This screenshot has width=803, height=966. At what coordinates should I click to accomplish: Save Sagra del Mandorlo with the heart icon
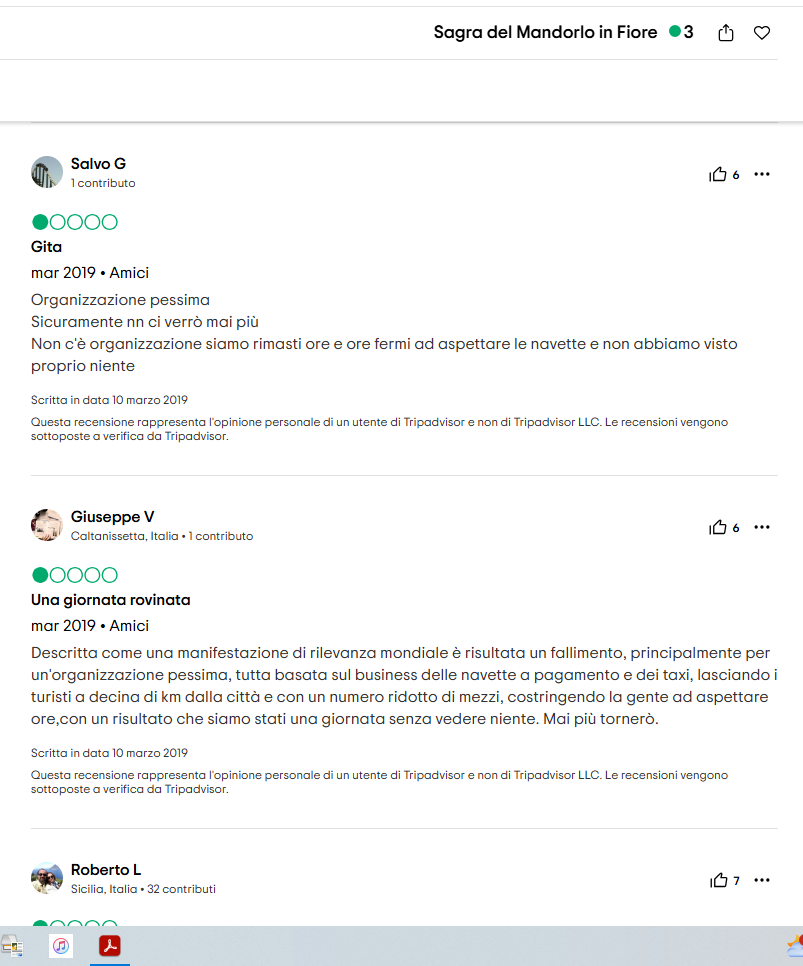[x=762, y=33]
